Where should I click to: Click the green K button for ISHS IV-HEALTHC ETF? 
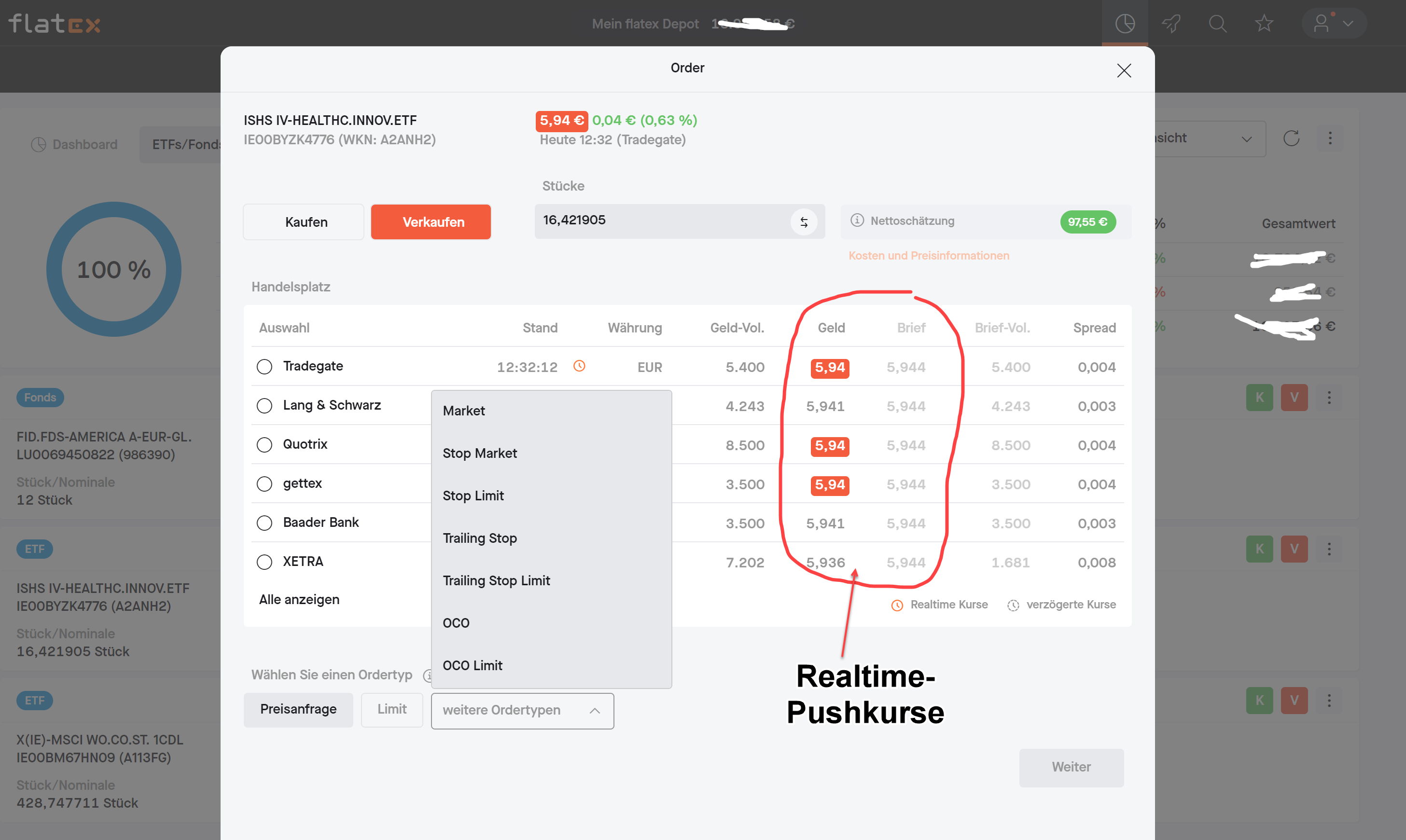(1259, 549)
